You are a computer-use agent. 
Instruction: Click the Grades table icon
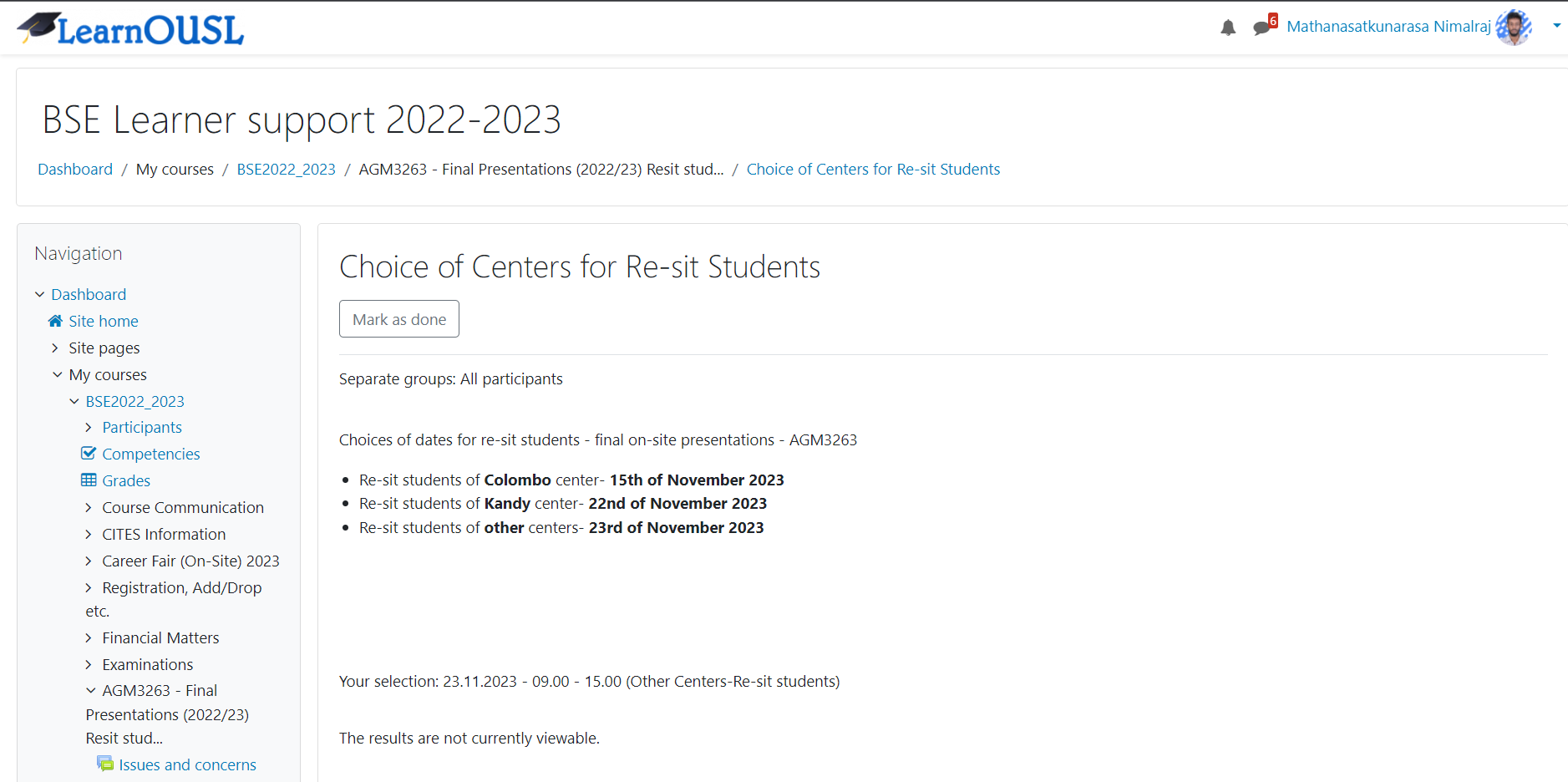click(89, 480)
